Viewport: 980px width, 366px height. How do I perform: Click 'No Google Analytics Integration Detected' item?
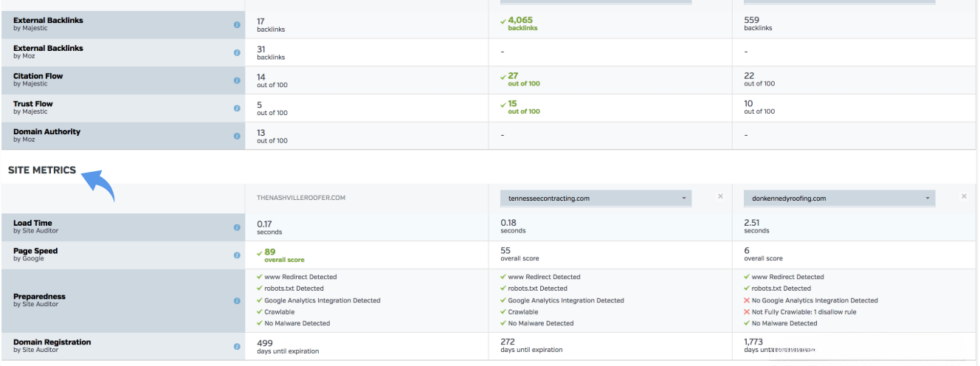[x=811, y=300]
